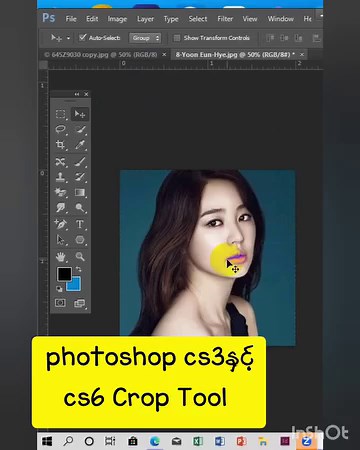Select the Hand tool

pyautogui.click(x=60, y=256)
